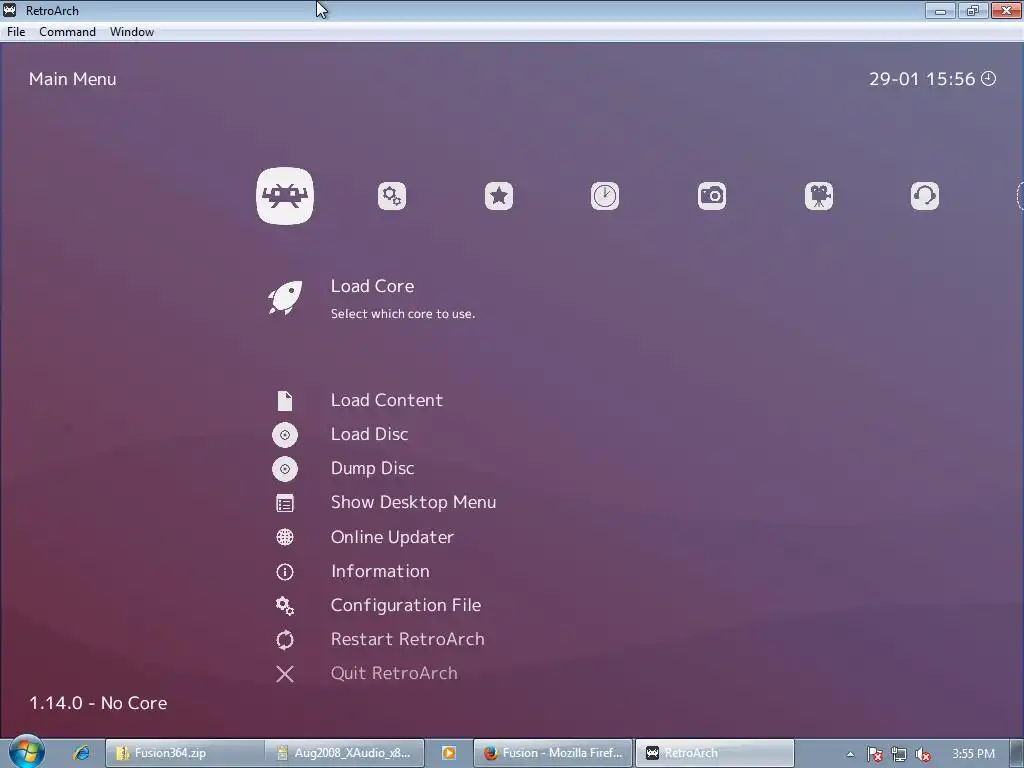Image resolution: width=1024 pixels, height=768 pixels.
Task: Open the Settings gears tab icon
Action: (x=392, y=196)
